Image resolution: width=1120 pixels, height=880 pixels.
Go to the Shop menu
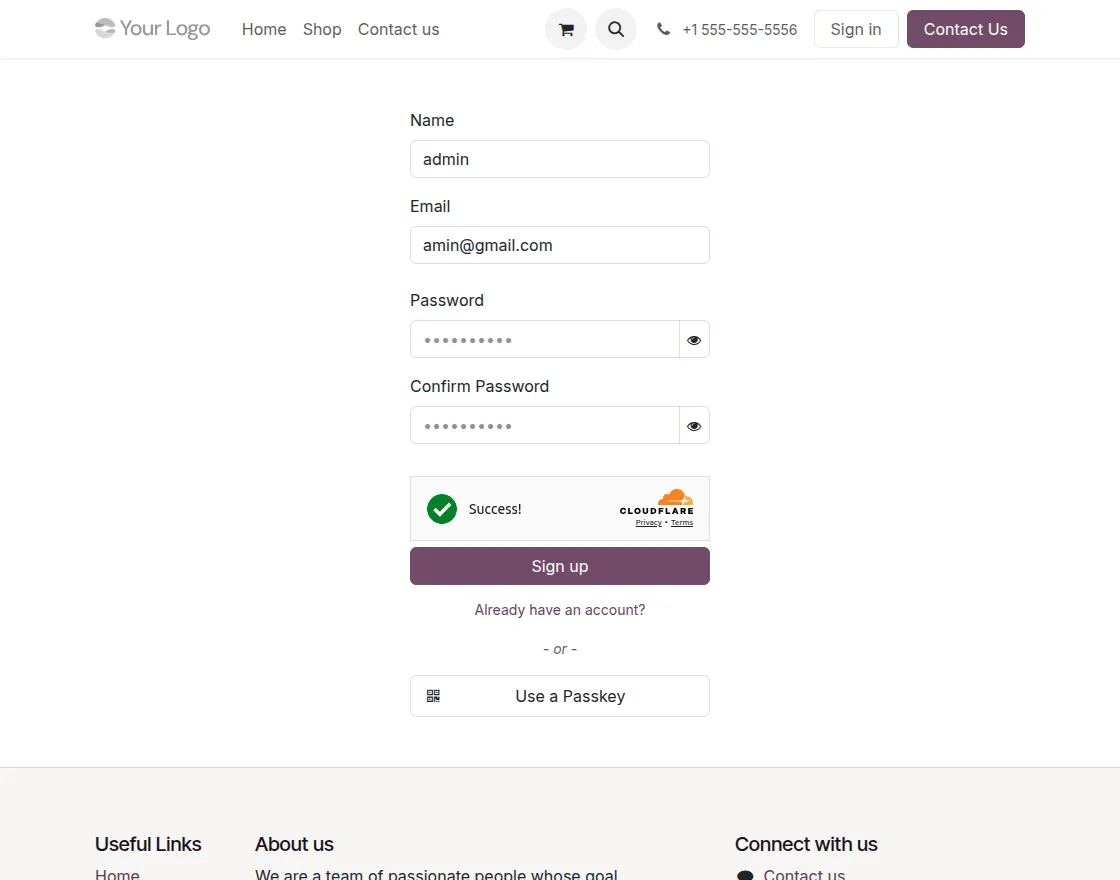tap(322, 30)
